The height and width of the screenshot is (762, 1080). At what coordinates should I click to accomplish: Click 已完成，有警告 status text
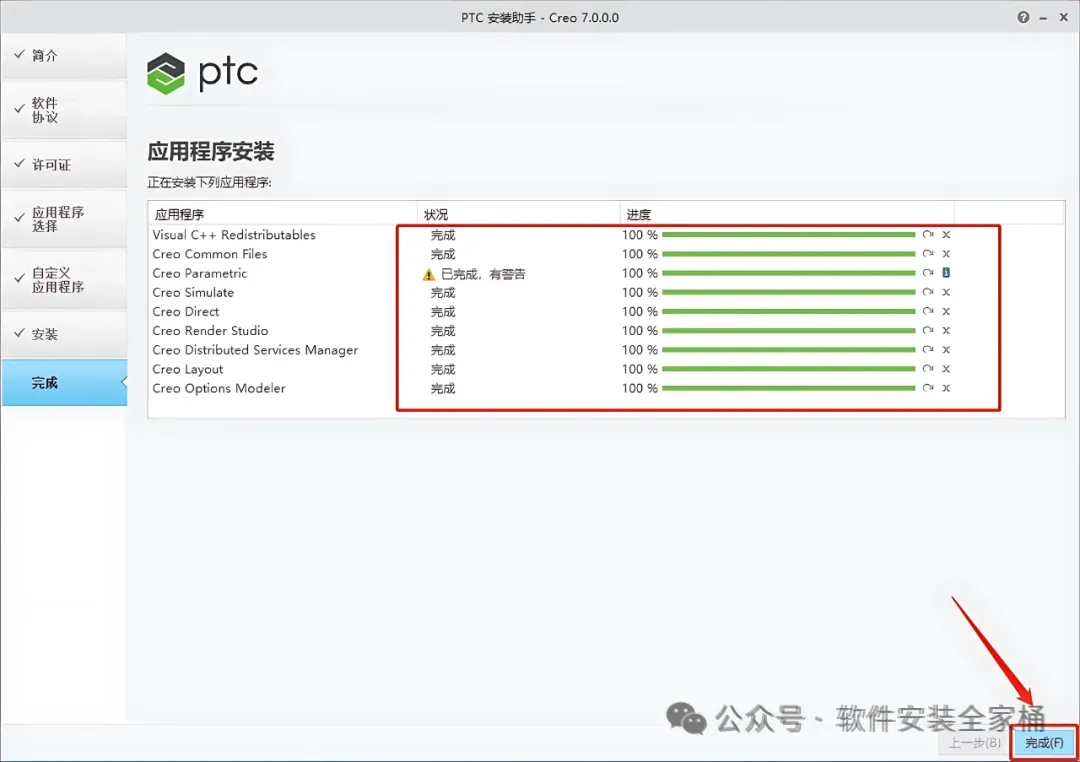coord(483,274)
